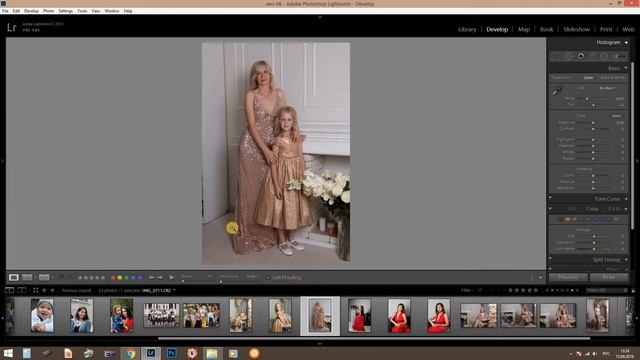Switch to Color tab in HSL panel header
This screenshot has height=360, width=640.
(592, 209)
